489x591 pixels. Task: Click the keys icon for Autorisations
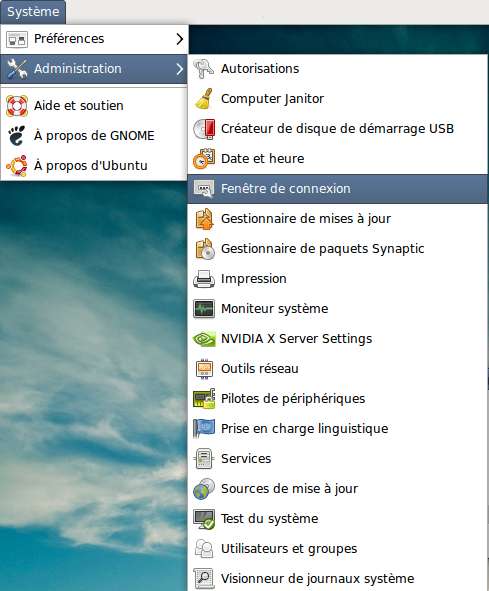click(x=204, y=69)
